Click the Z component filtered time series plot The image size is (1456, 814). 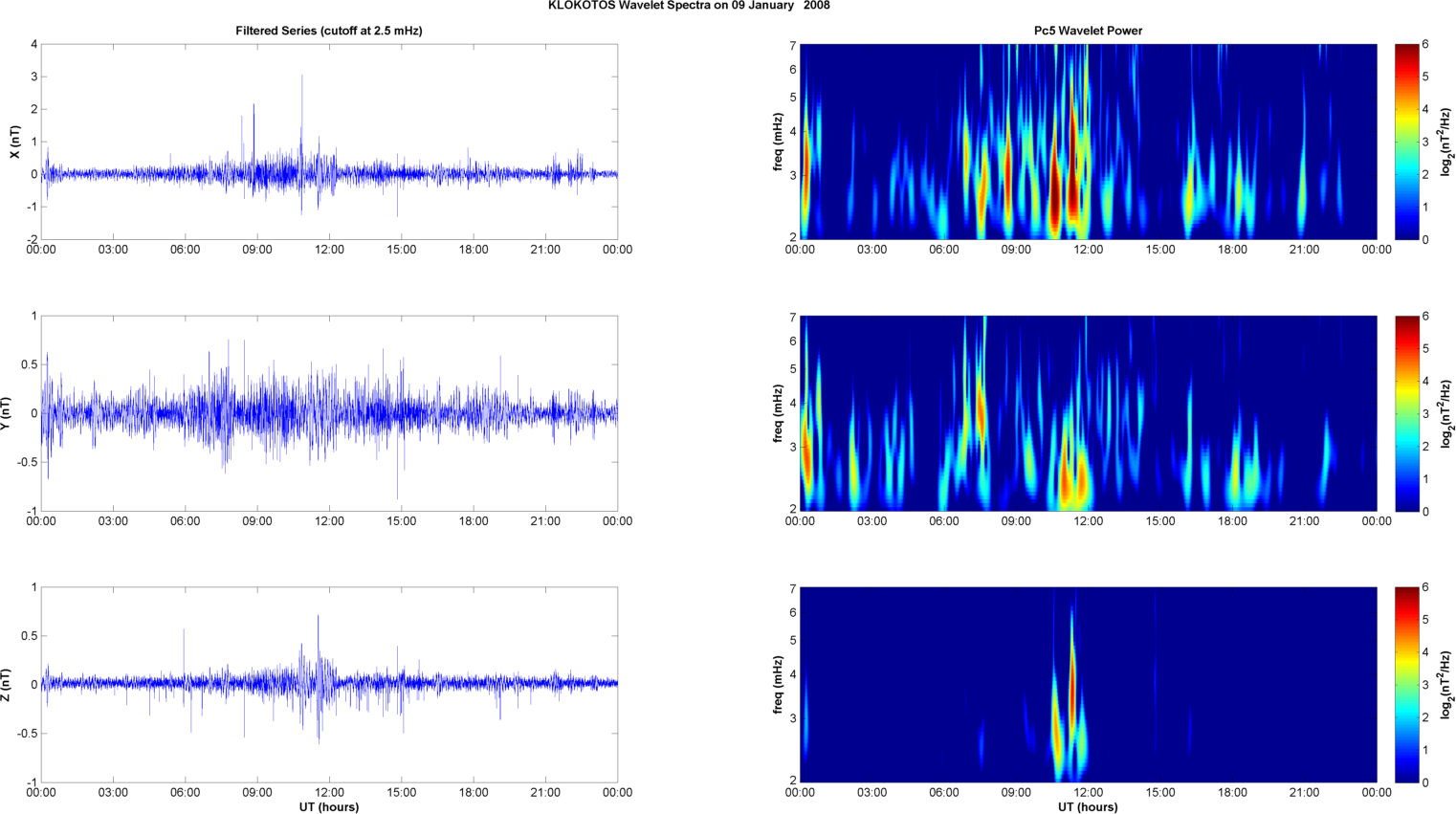[x=329, y=685]
